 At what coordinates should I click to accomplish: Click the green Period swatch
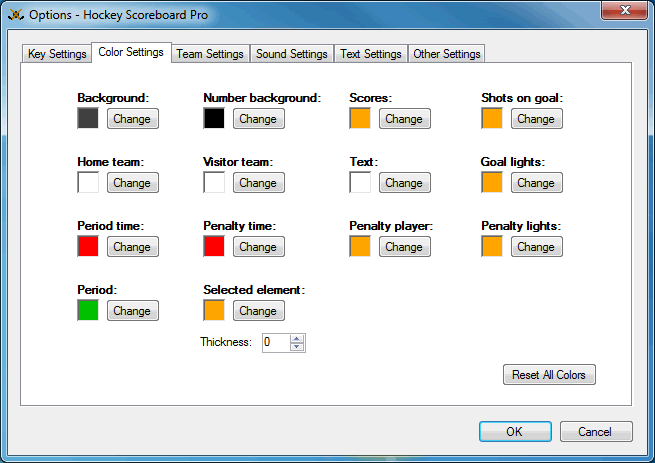pos(88,310)
